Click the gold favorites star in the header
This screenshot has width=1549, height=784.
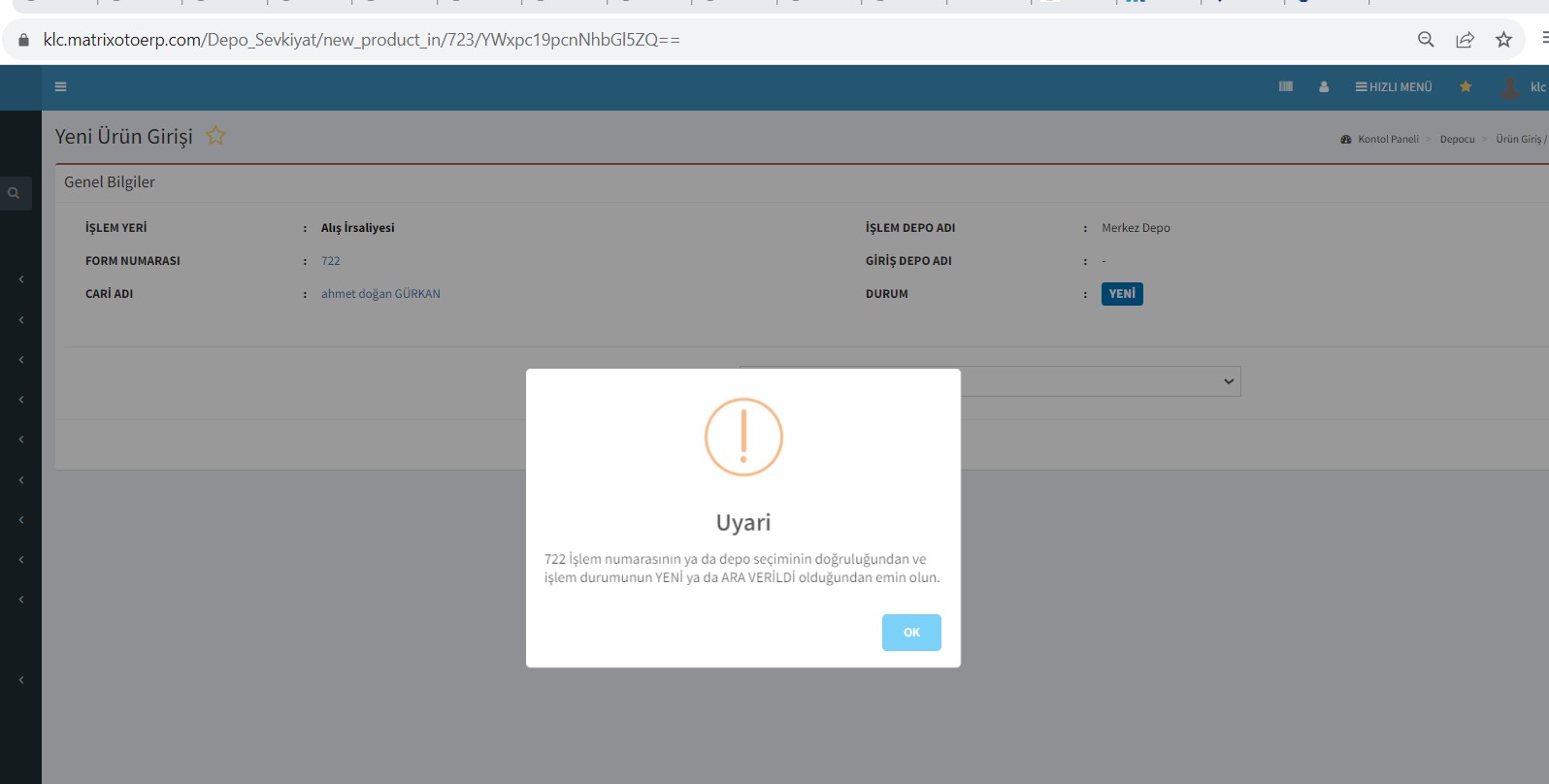click(1466, 87)
